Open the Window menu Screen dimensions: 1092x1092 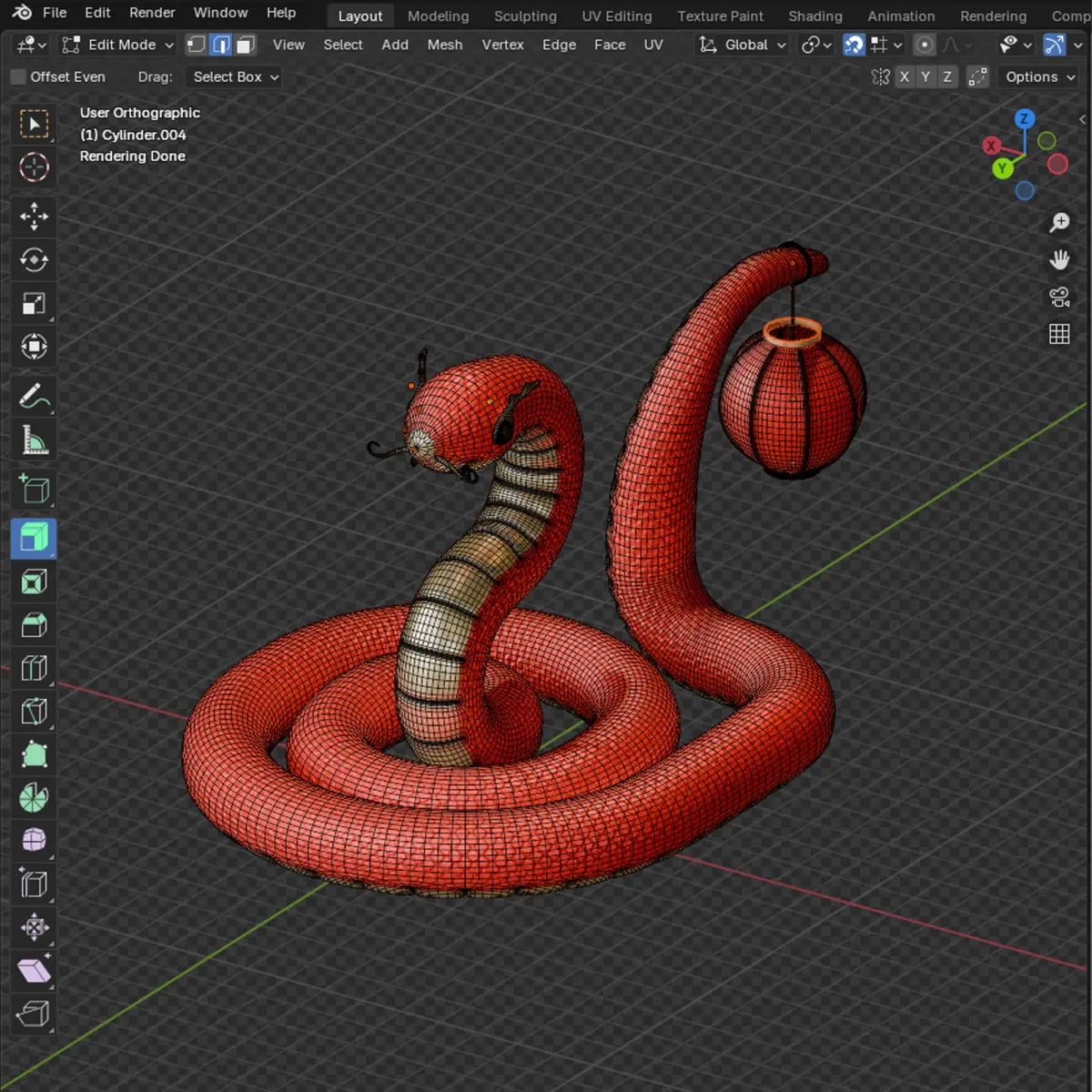[x=220, y=12]
